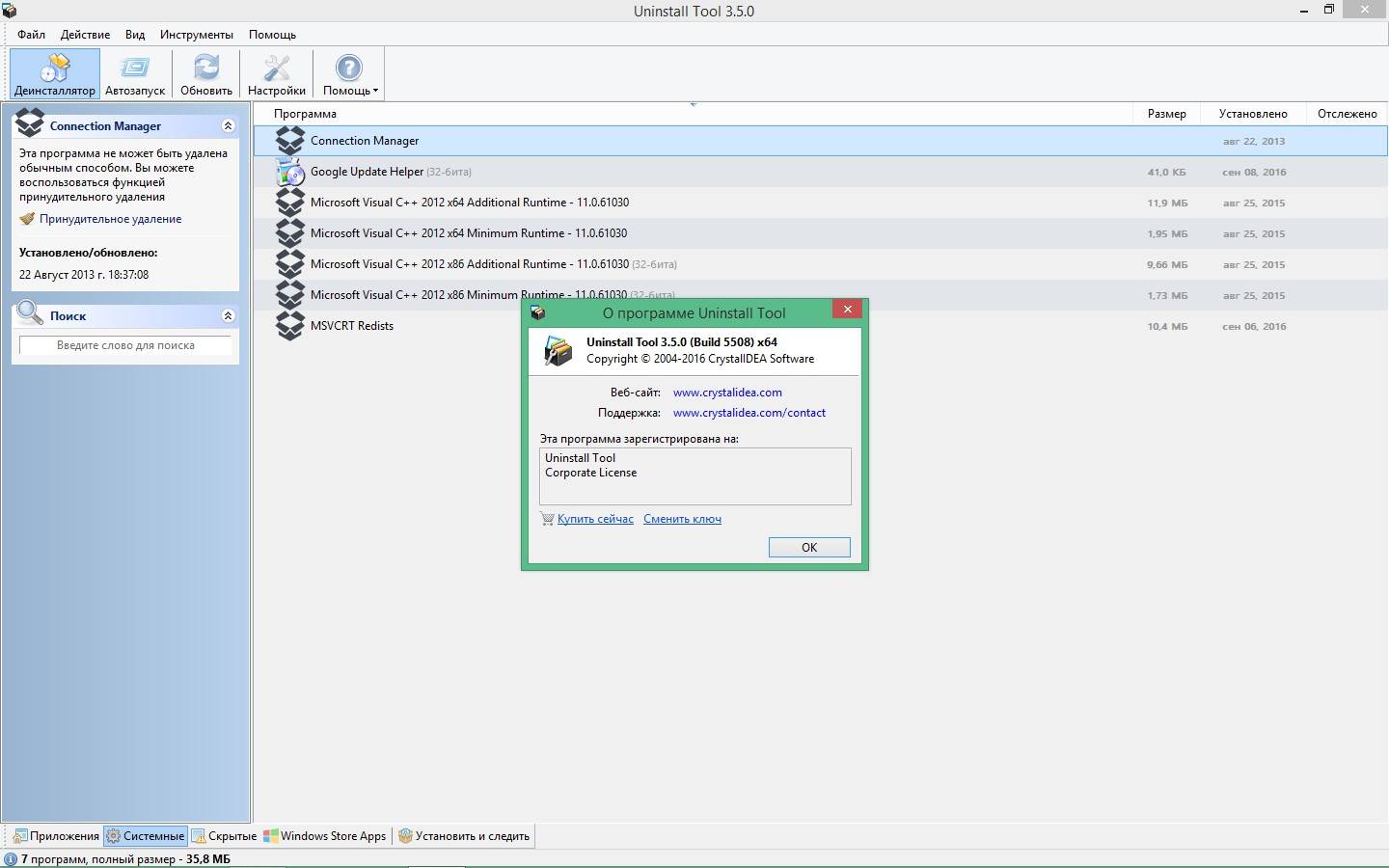Open the Вид menu
Viewport: 1389px width, 868px height.
[x=135, y=34]
